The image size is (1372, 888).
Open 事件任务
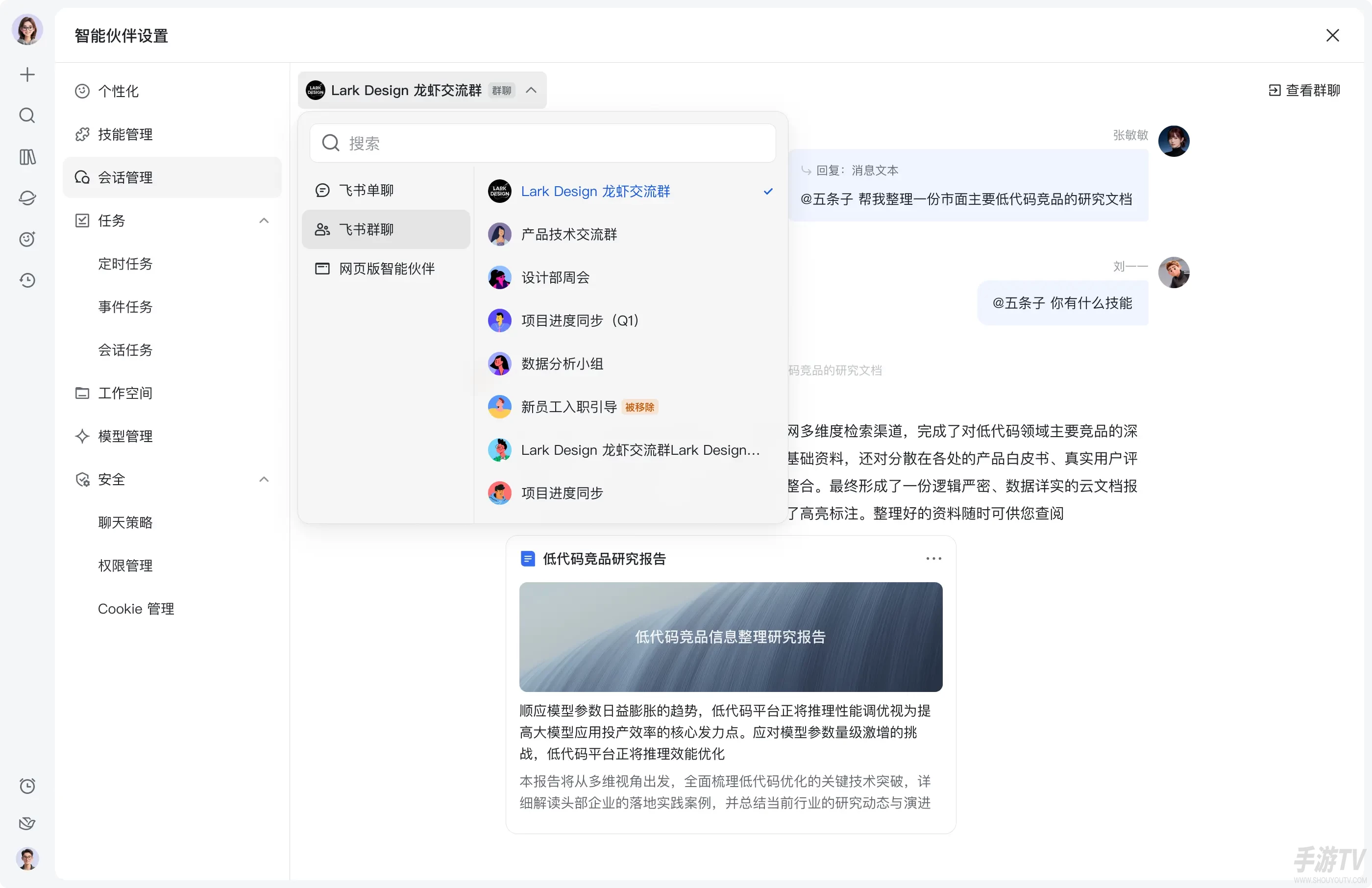pos(172,307)
